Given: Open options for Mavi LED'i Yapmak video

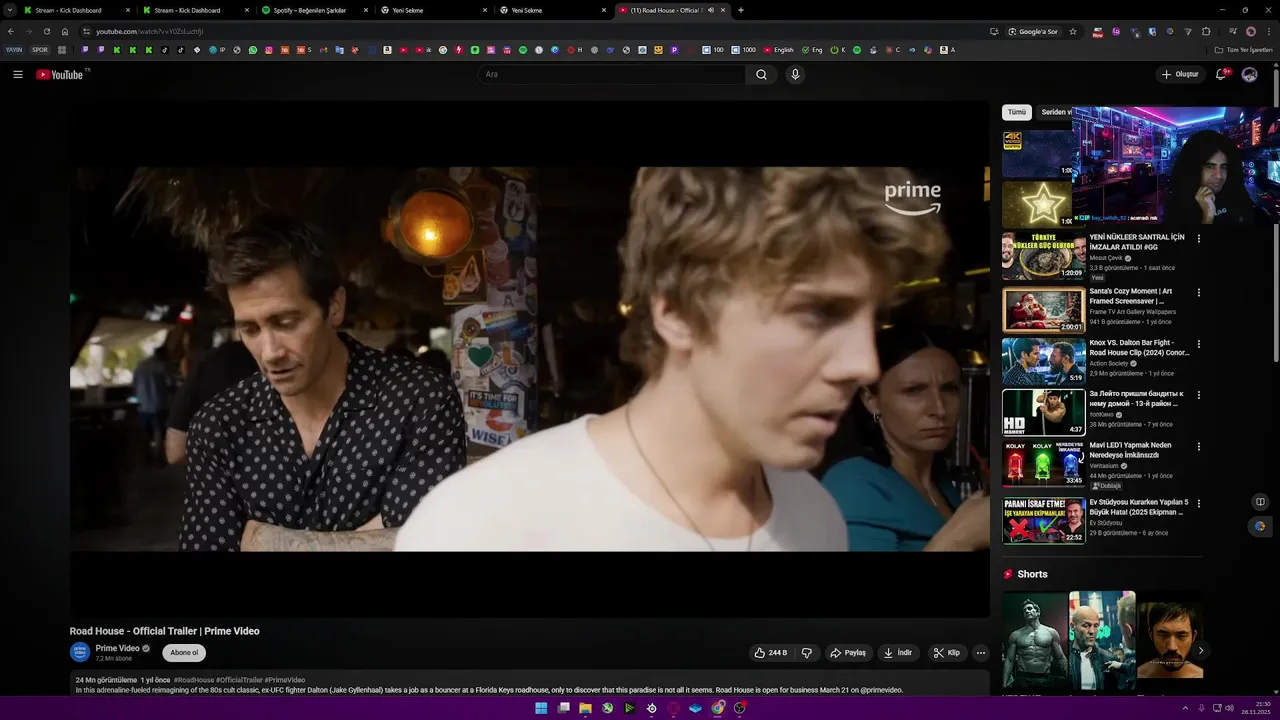Looking at the screenshot, I should (1199, 447).
